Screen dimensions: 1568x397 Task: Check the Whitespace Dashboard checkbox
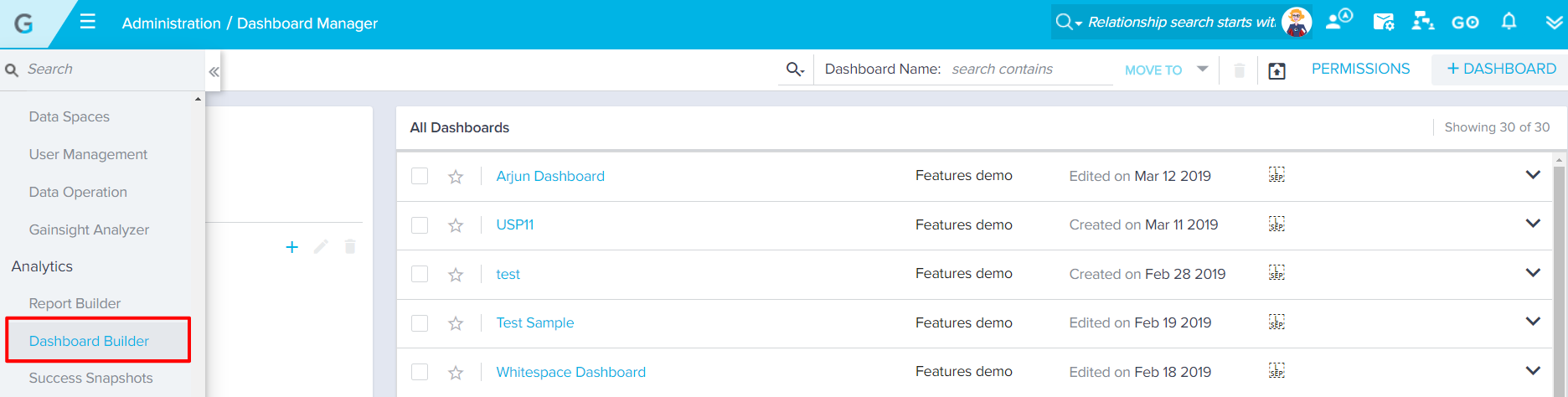point(420,372)
